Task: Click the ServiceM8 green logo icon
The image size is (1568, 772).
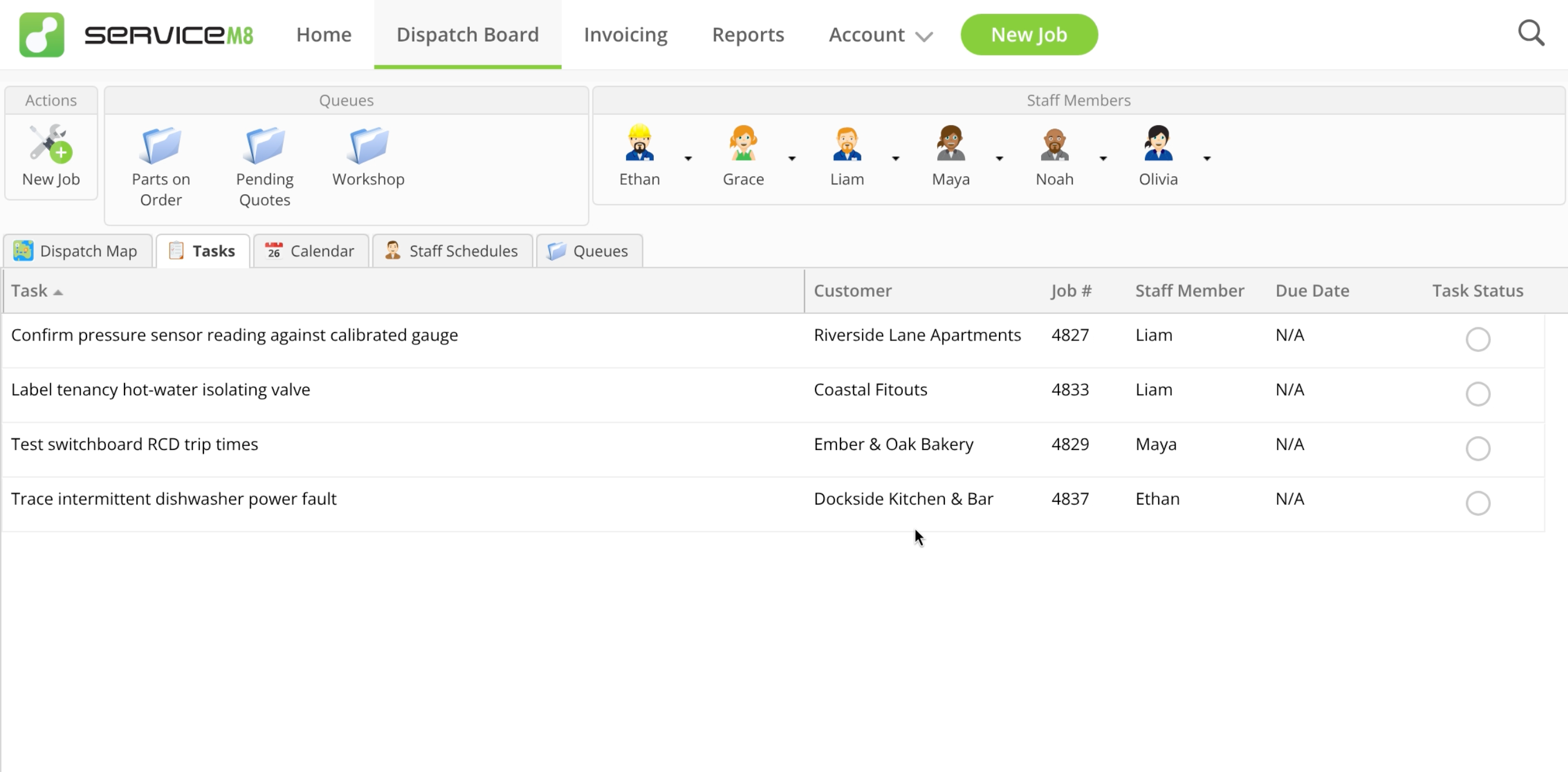Action: click(42, 35)
